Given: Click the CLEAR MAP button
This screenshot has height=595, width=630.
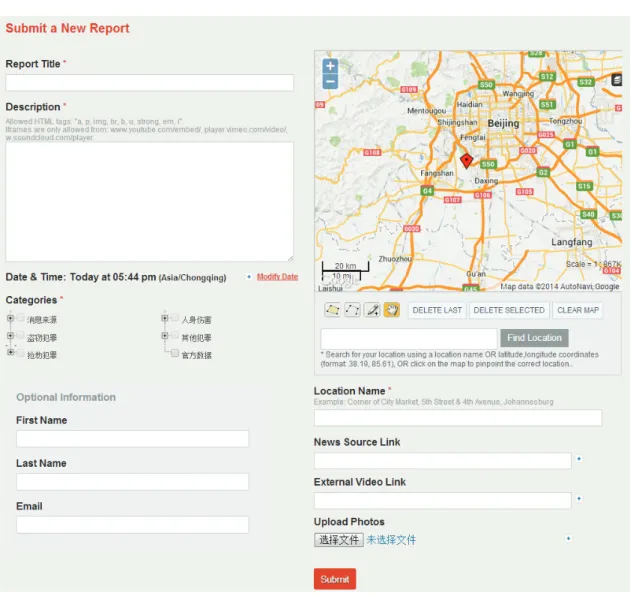Looking at the screenshot, I should tap(578, 310).
